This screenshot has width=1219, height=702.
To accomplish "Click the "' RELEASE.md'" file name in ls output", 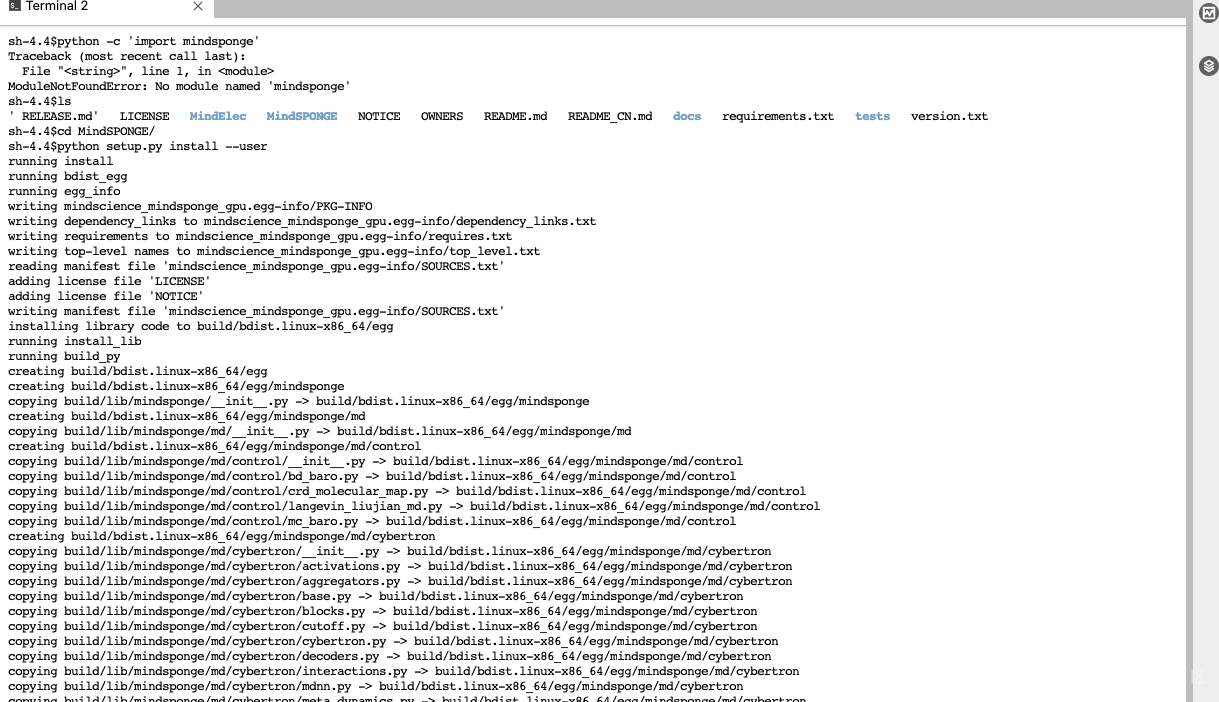I will point(54,116).
